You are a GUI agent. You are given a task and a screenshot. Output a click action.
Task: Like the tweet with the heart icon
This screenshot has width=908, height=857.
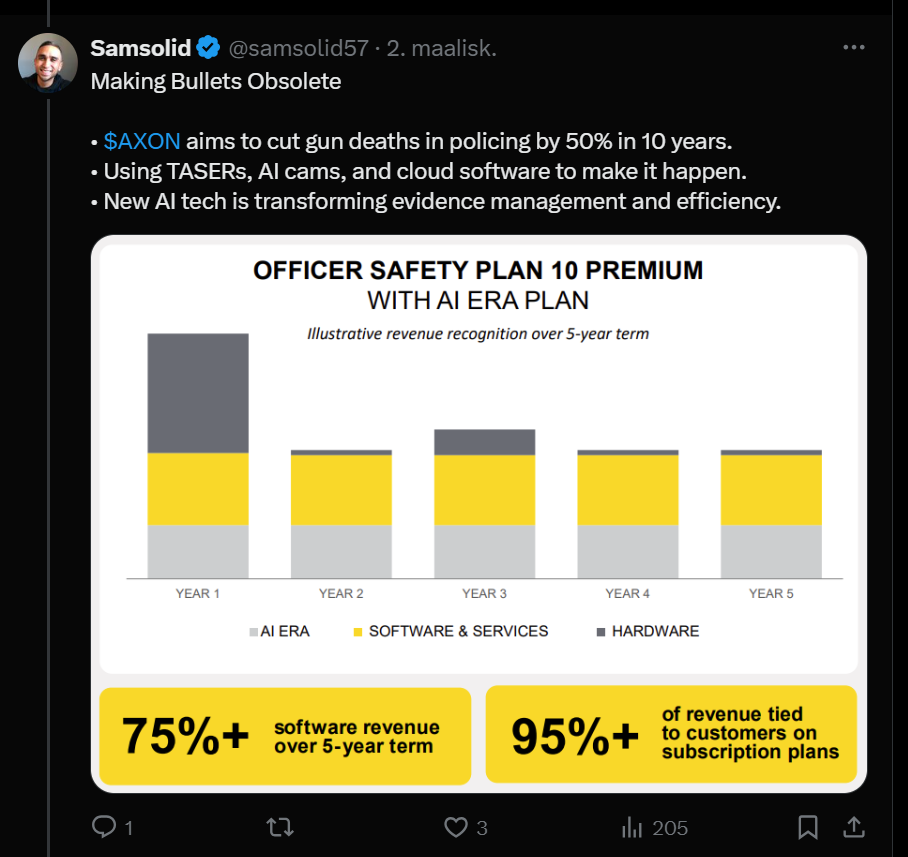point(455,827)
